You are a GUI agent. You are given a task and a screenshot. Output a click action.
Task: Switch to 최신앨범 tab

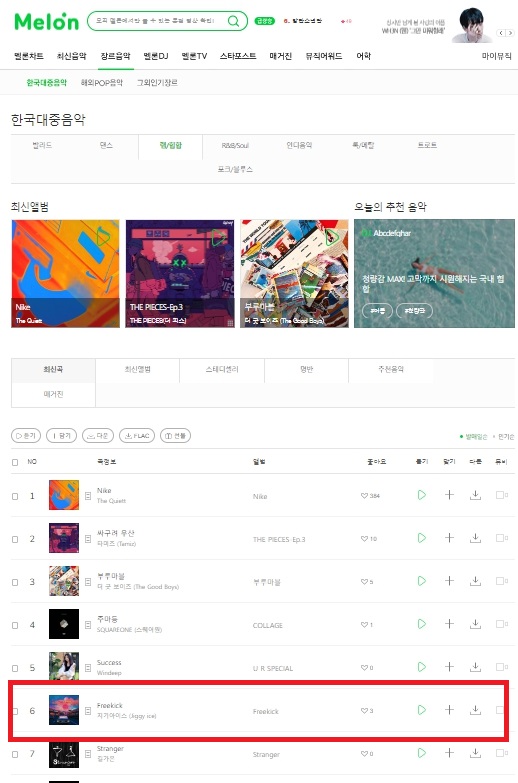(137, 370)
